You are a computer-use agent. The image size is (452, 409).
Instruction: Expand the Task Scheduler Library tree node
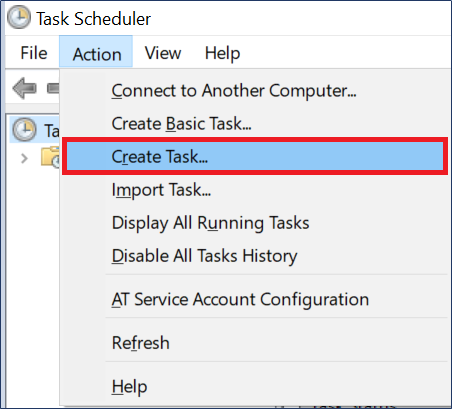[x=24, y=158]
